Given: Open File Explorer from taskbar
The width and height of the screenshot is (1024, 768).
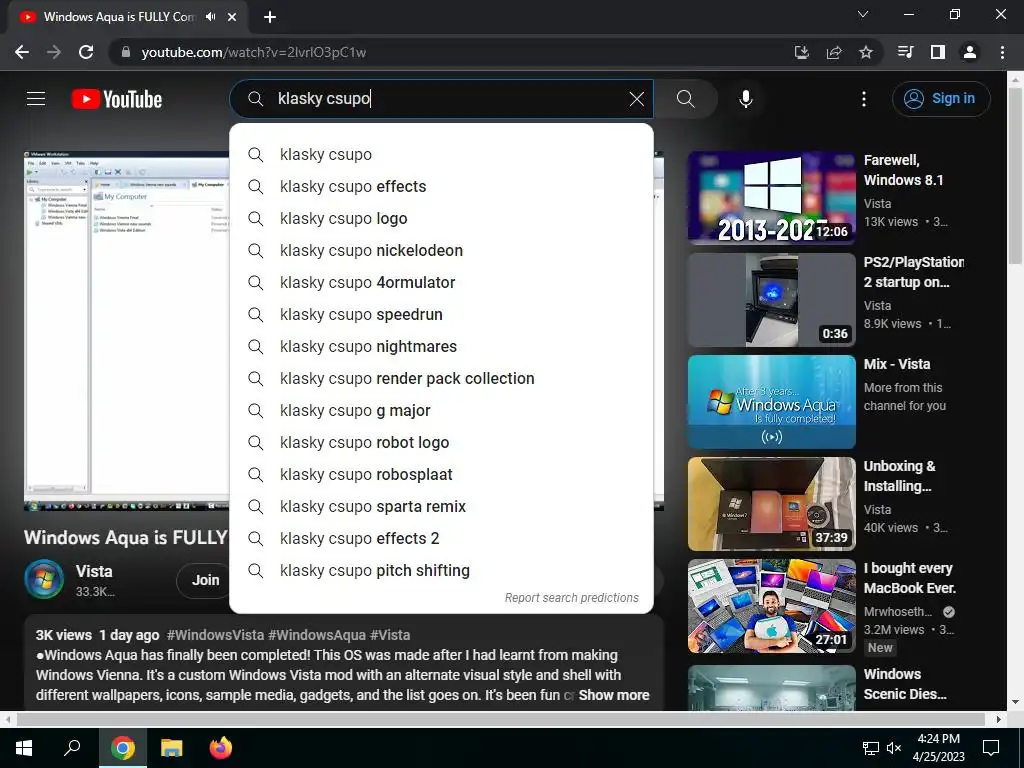Looking at the screenshot, I should point(171,748).
